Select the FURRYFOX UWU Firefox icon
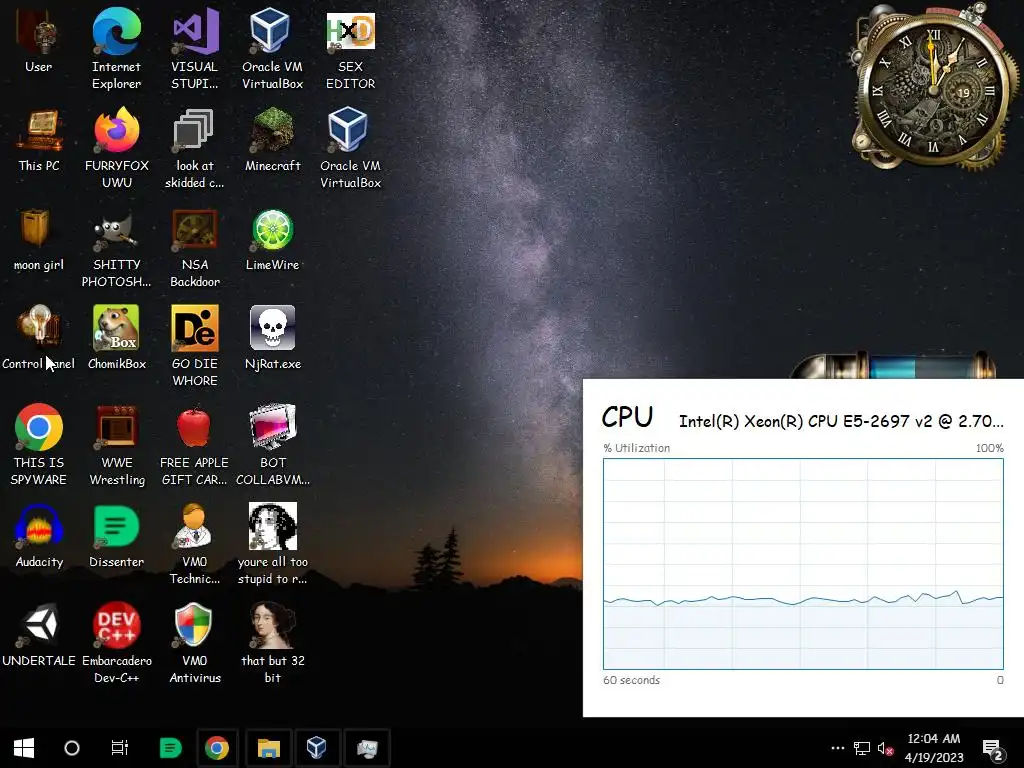The height and width of the screenshot is (768, 1024). [116, 148]
